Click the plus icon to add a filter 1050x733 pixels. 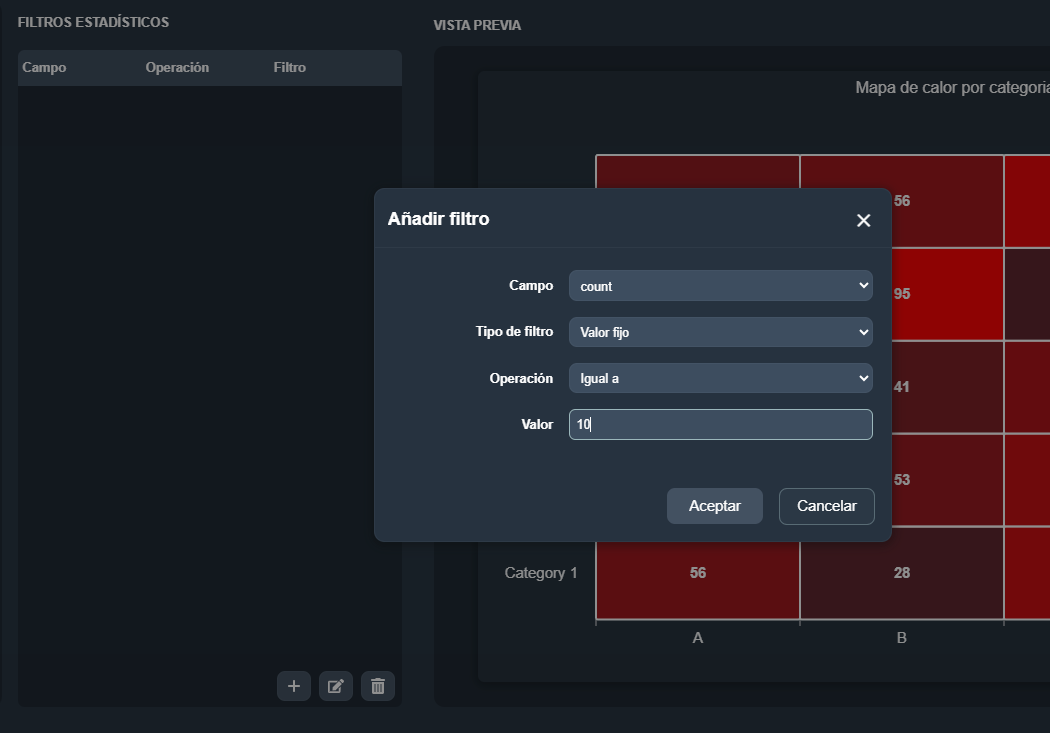[294, 686]
